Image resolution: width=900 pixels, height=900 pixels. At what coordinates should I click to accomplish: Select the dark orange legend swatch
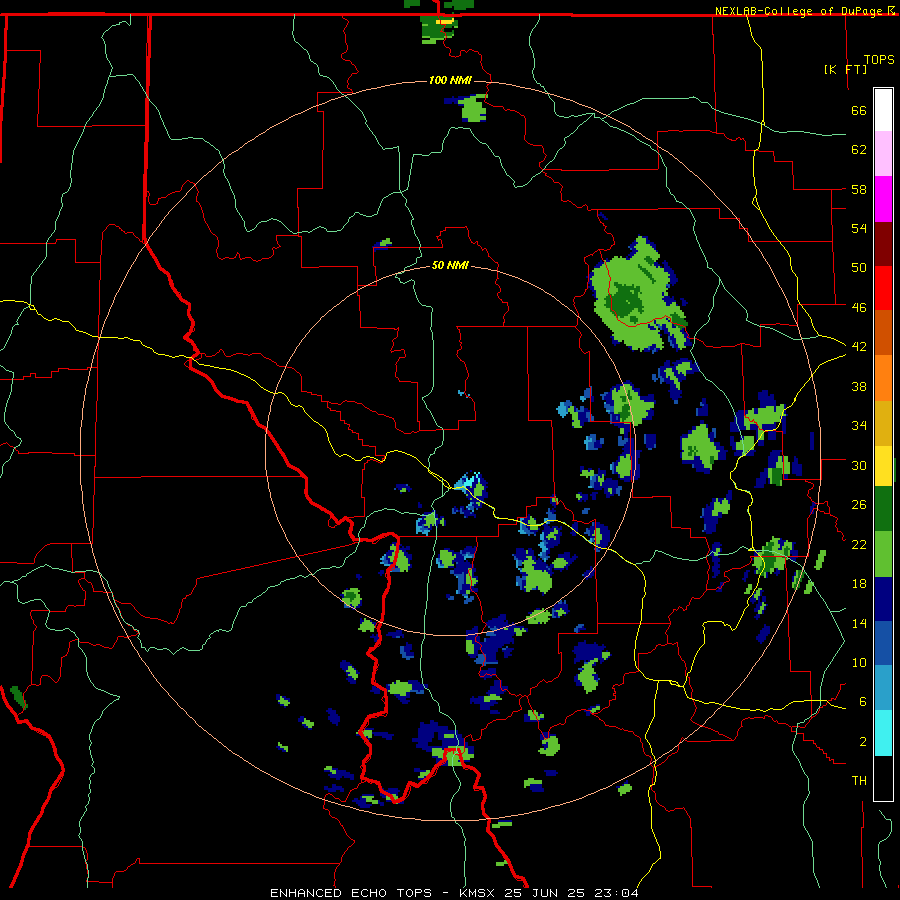[883, 332]
